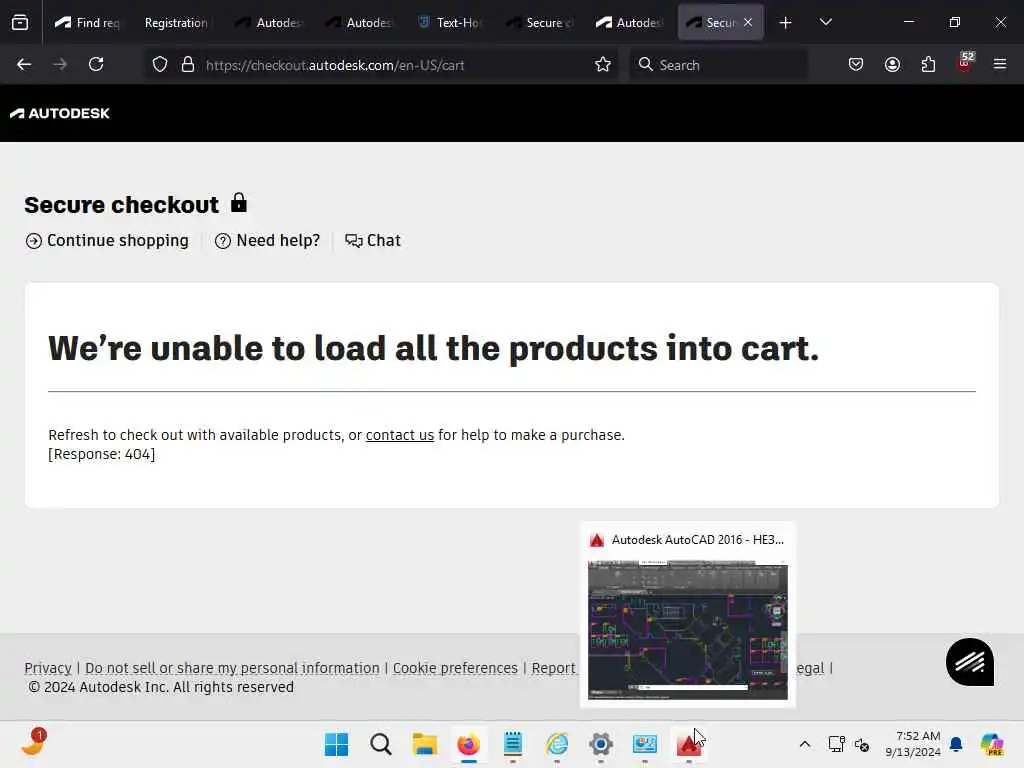Screen dimensions: 1024x768
Task: Switch to the Autodesk tab beside the active tab
Action: [x=630, y=23]
